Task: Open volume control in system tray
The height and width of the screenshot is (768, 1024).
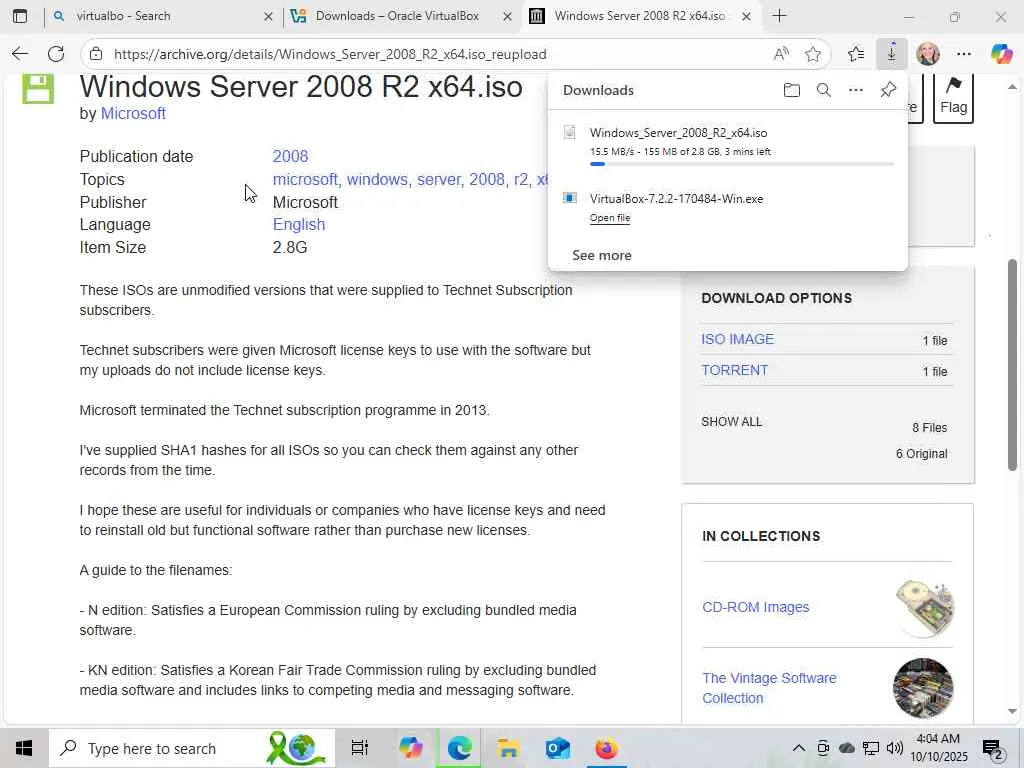Action: [895, 748]
